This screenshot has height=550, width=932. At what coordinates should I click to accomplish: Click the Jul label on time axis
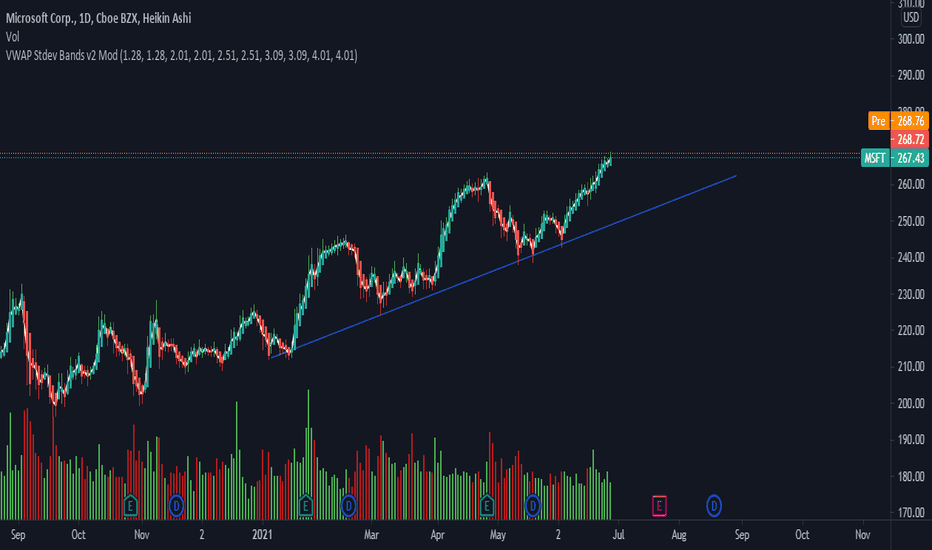619,535
